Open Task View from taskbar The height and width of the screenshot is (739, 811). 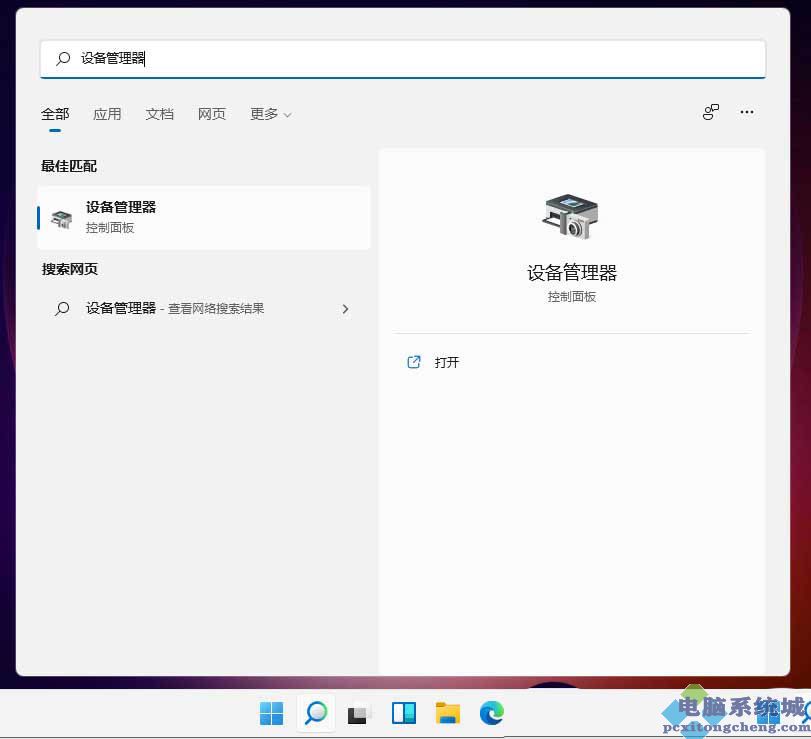(357, 714)
